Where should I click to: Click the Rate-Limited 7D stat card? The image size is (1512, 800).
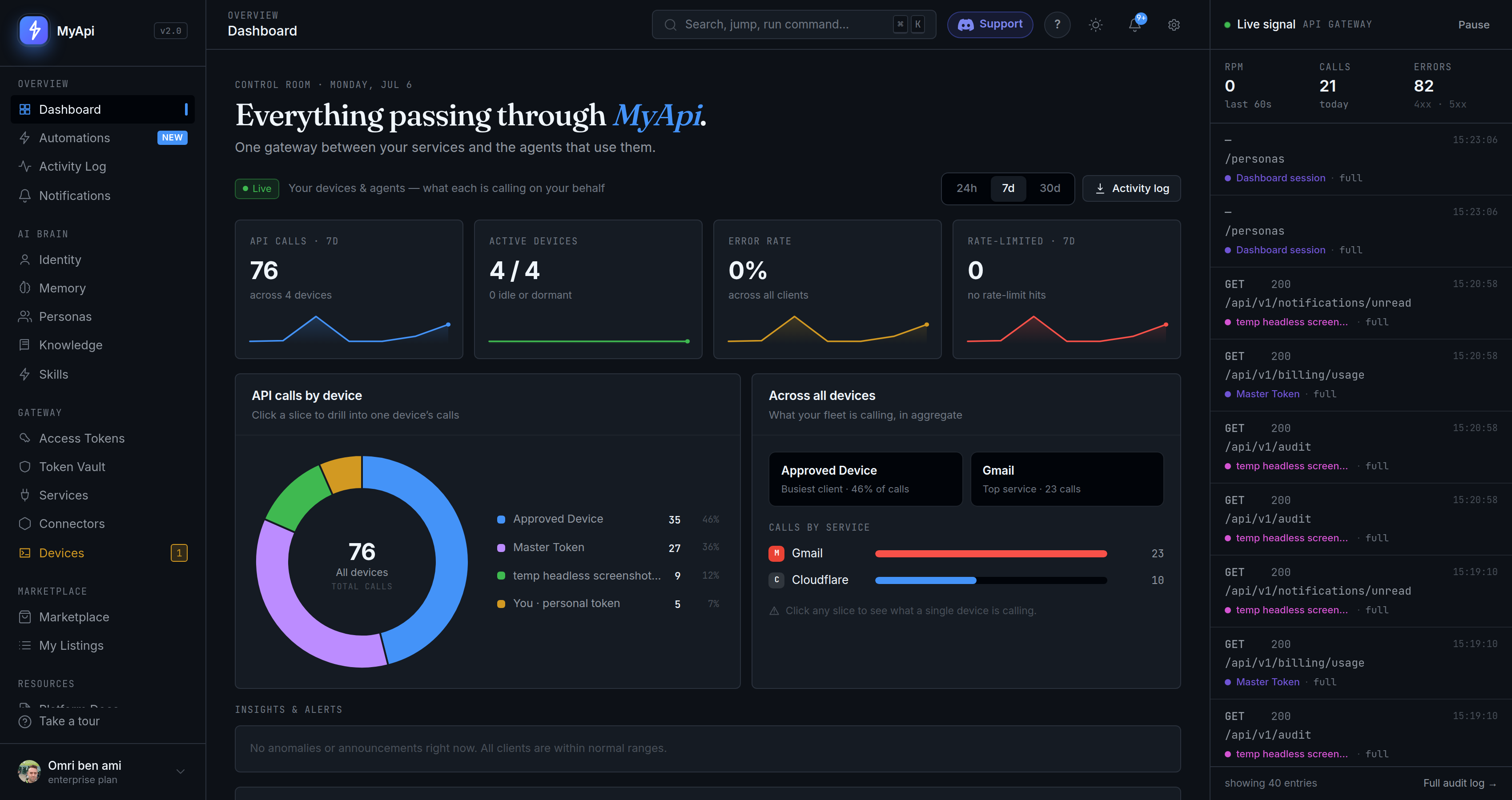(x=1066, y=289)
